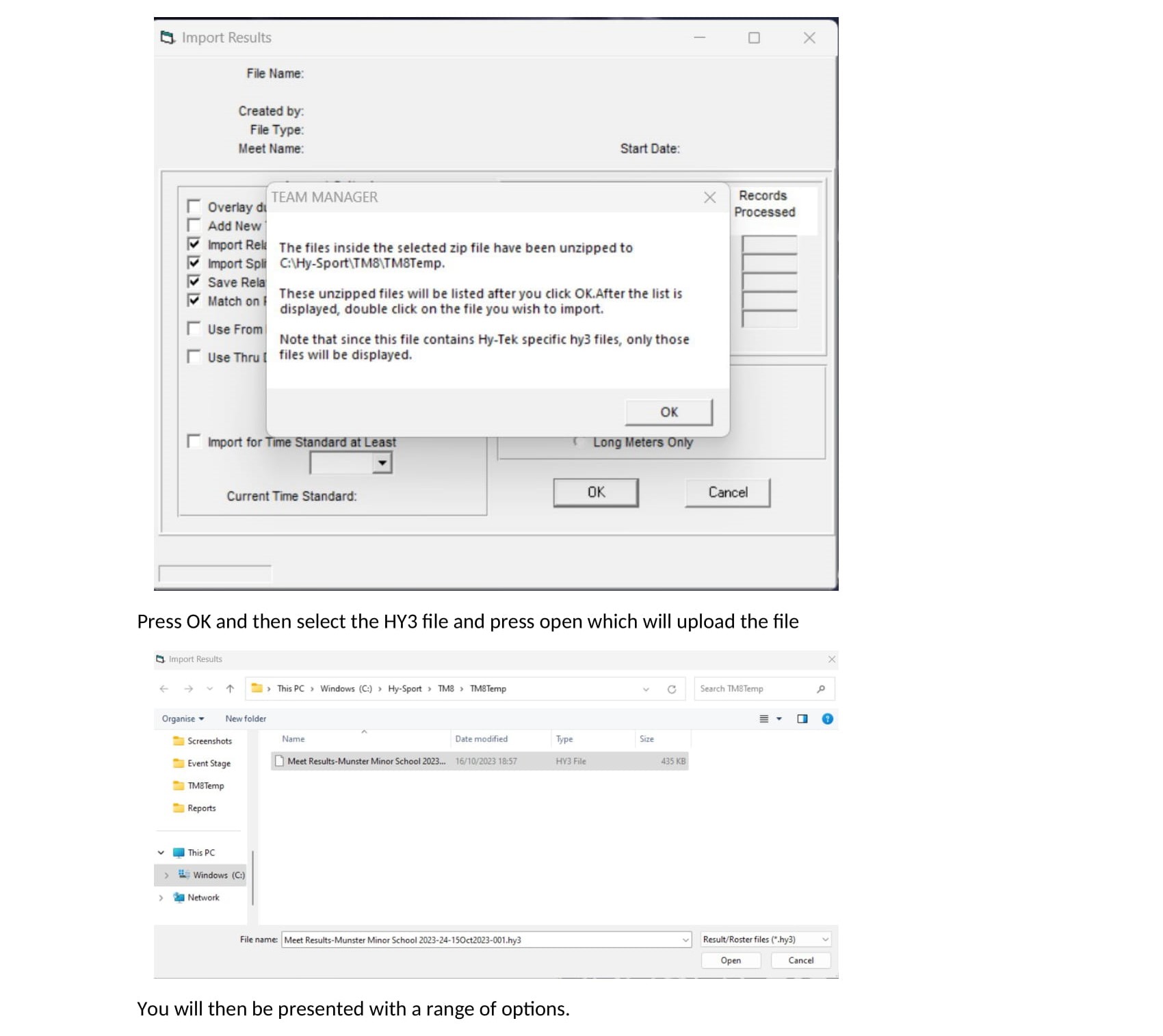Uncheck the Save Relays checkbox
The image size is (1163, 1036).
tap(194, 282)
